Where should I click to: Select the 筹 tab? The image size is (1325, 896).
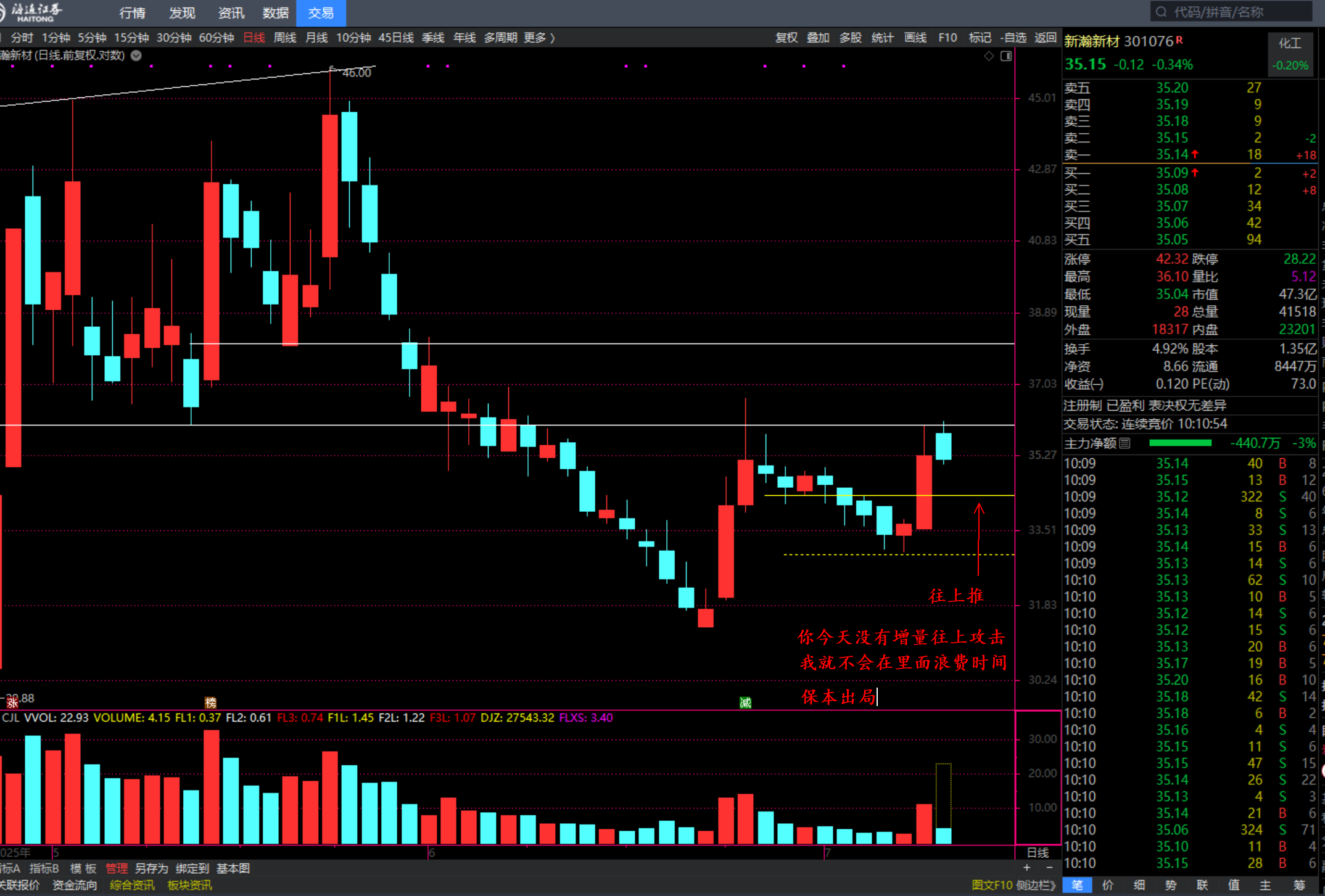(1298, 885)
